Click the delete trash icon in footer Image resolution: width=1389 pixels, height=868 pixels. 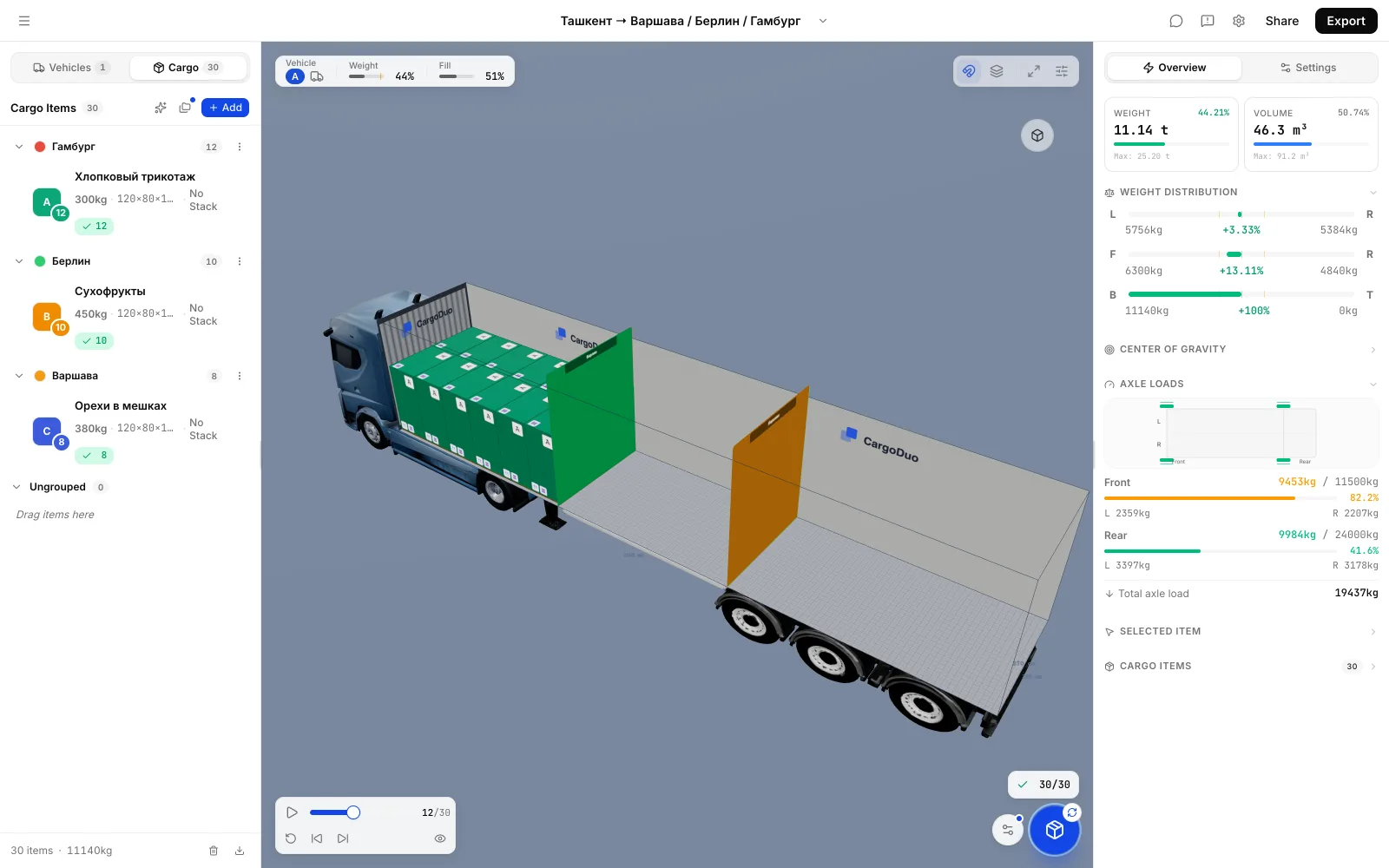(214, 851)
